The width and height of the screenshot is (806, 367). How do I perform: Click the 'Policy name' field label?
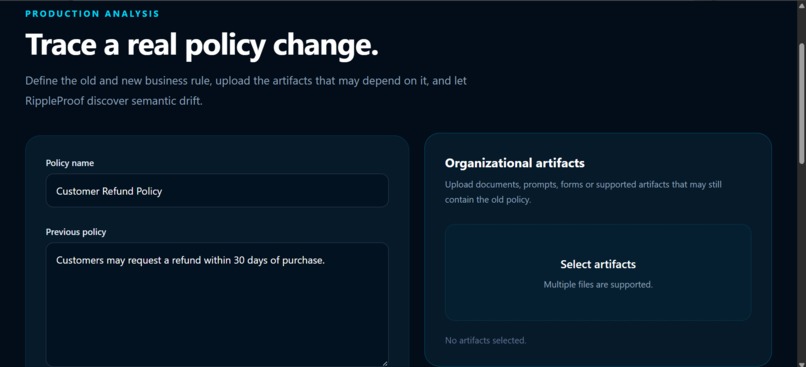pos(70,163)
